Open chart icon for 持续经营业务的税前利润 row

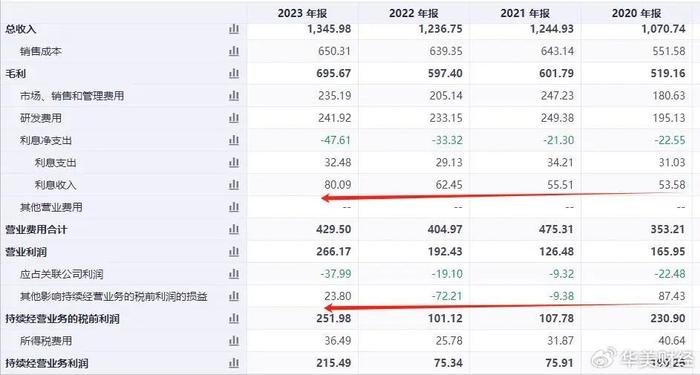[x=234, y=318]
